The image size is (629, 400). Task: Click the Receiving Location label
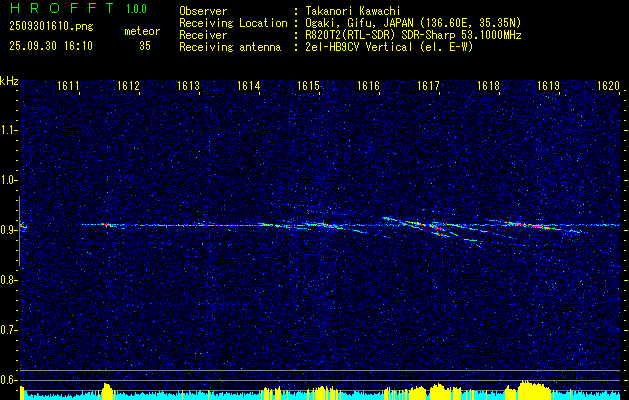pyautogui.click(x=233, y=23)
